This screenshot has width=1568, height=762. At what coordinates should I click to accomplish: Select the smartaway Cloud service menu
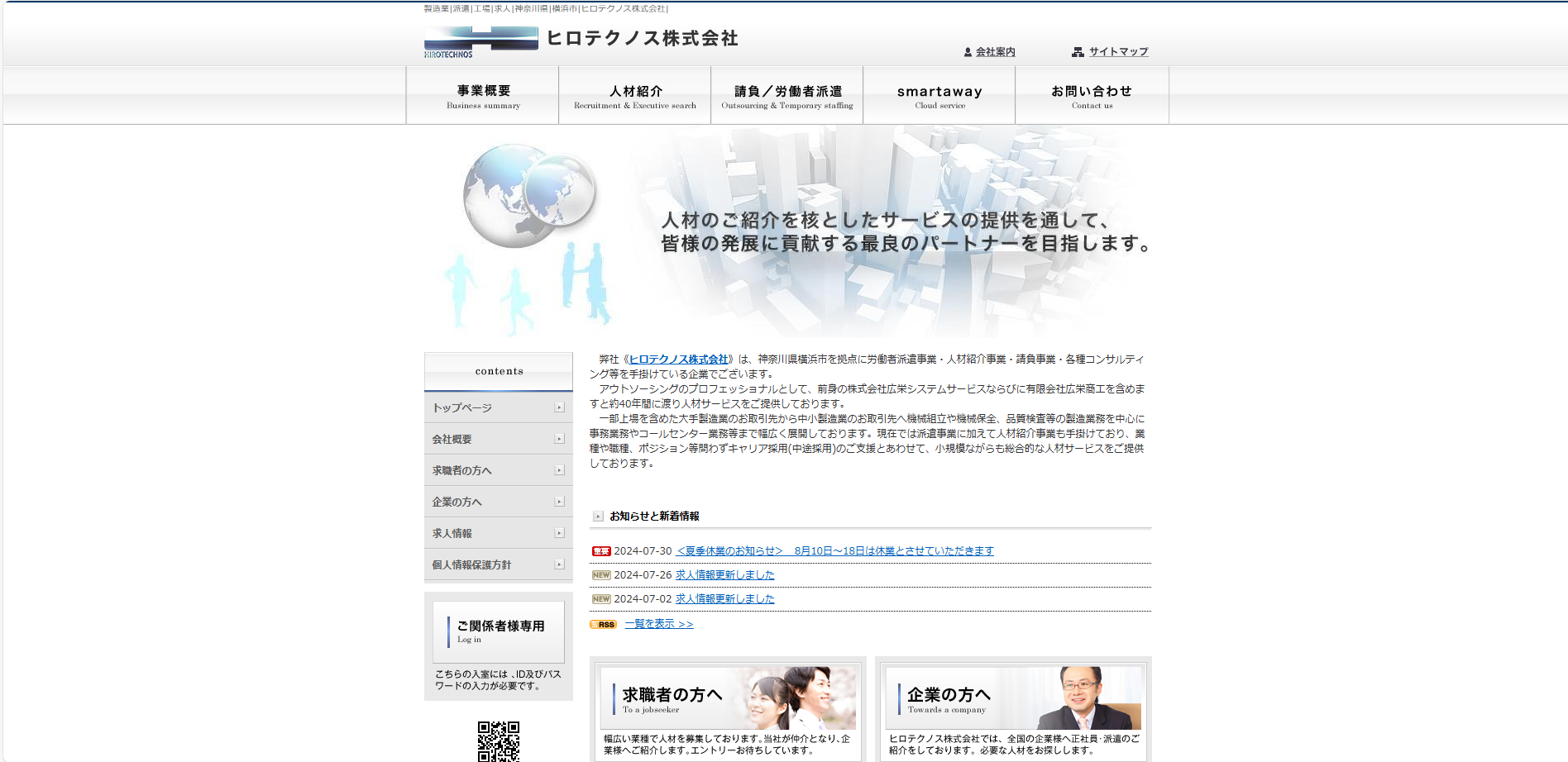tap(939, 96)
